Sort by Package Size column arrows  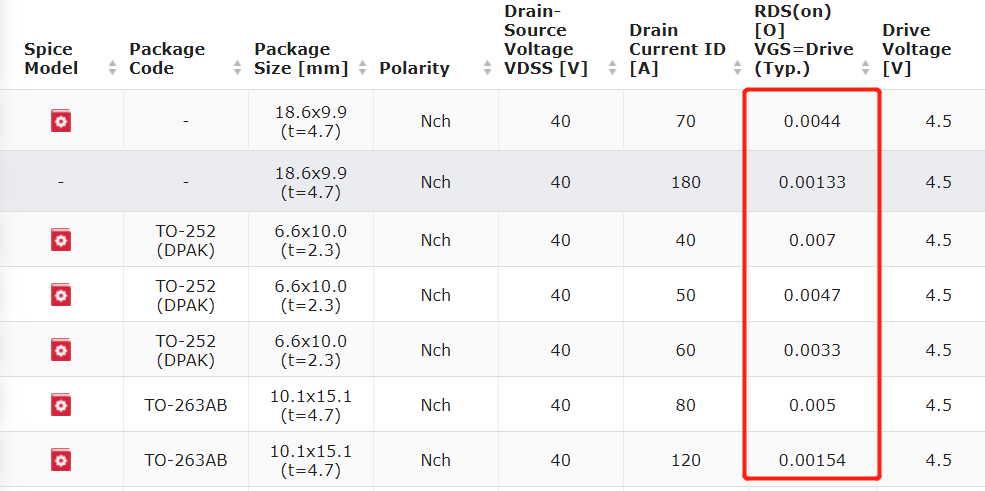(x=362, y=68)
